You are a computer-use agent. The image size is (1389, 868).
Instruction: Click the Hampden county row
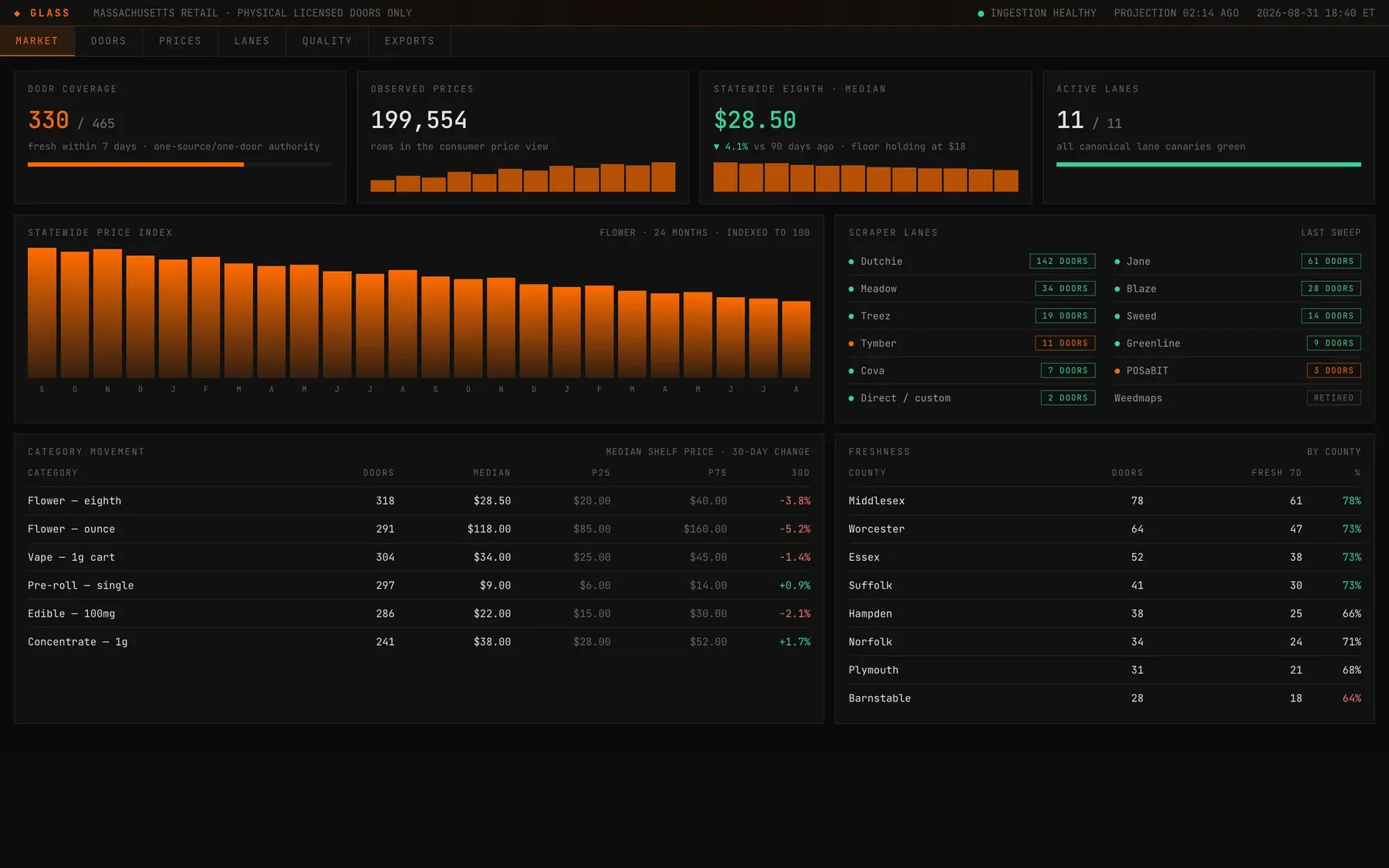point(1105,613)
